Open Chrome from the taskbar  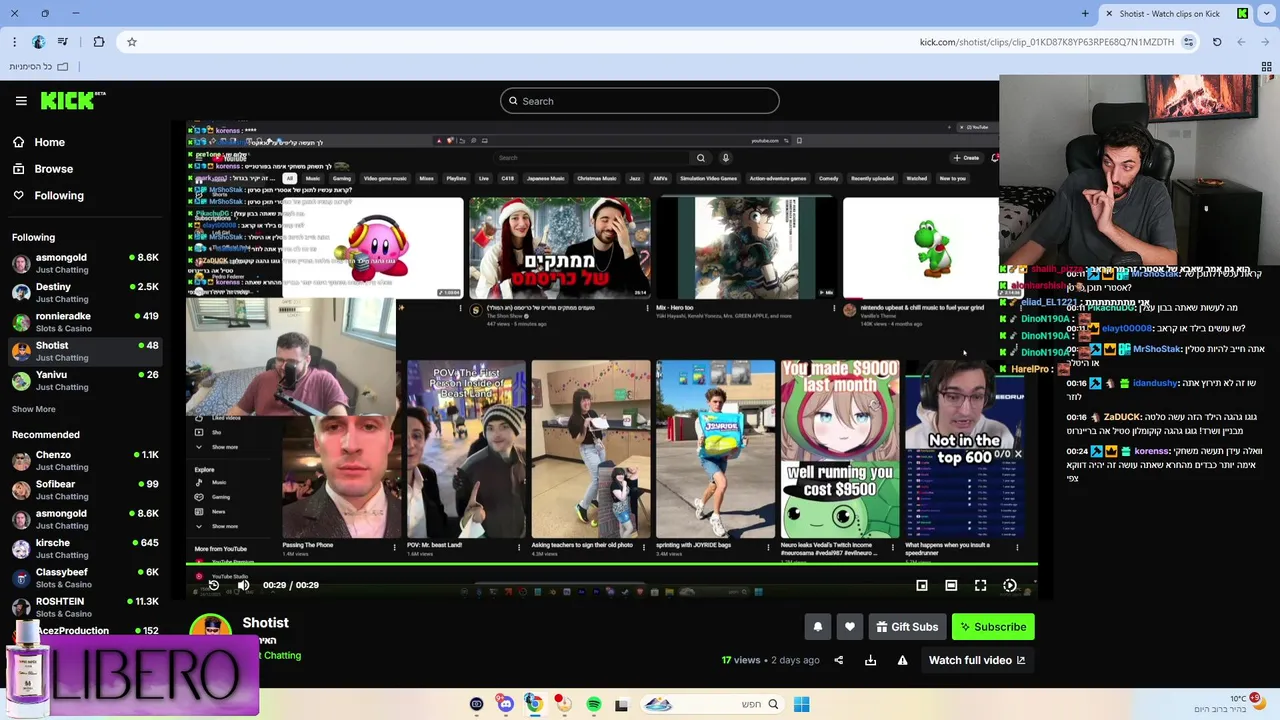(x=534, y=704)
